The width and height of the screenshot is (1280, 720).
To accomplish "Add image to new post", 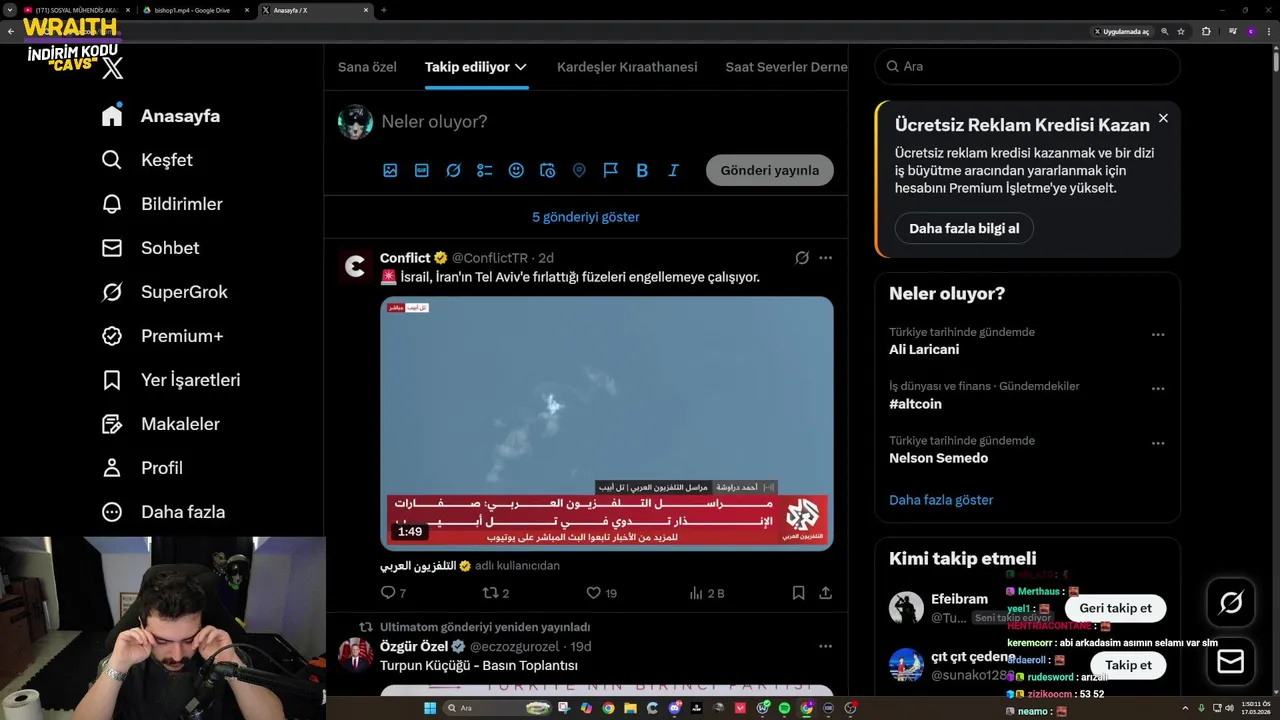I will point(390,171).
